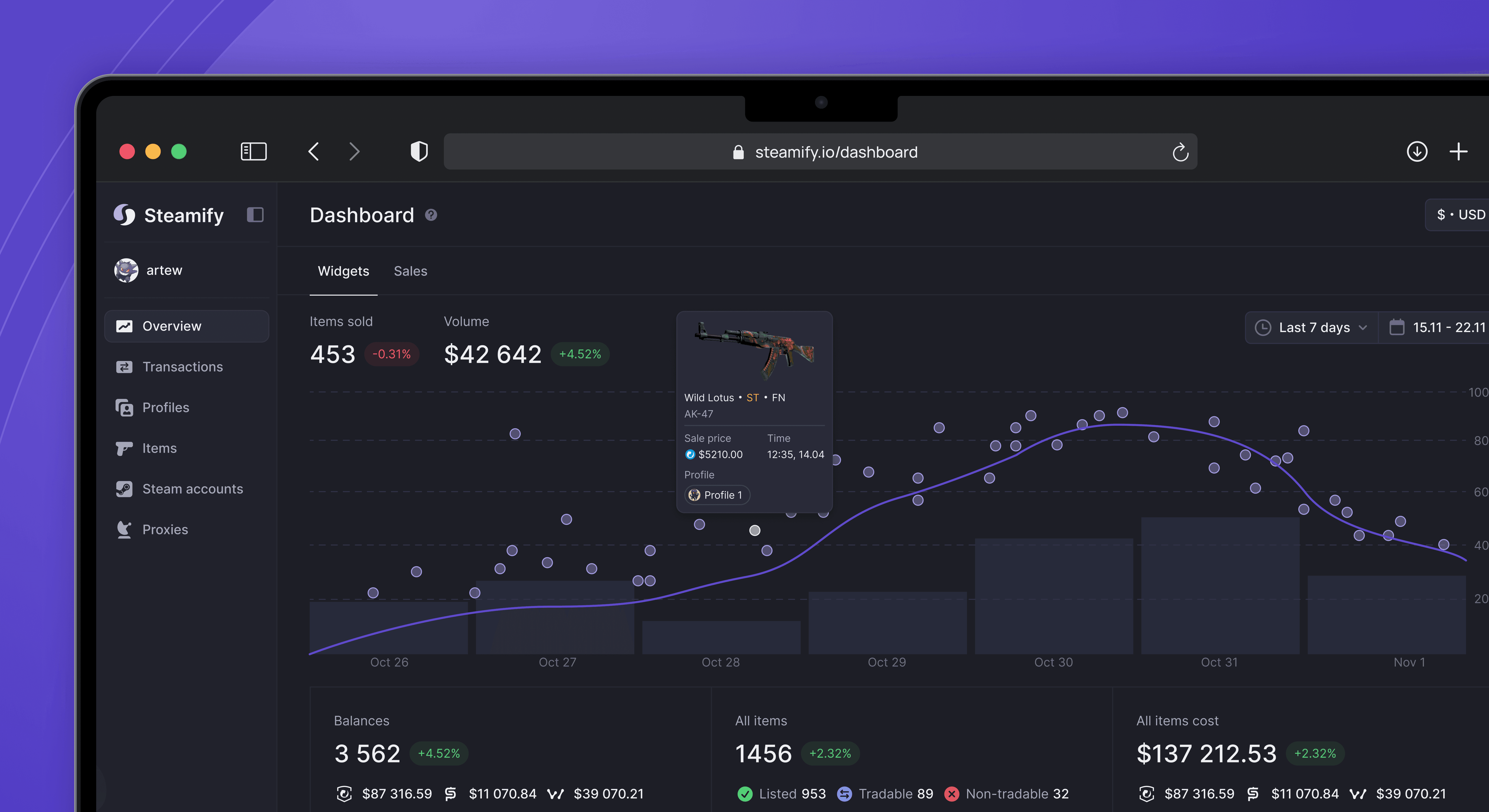Click the $5210.00 sale price coin icon
Viewport: 1489px width, 812px height.
tap(690, 455)
